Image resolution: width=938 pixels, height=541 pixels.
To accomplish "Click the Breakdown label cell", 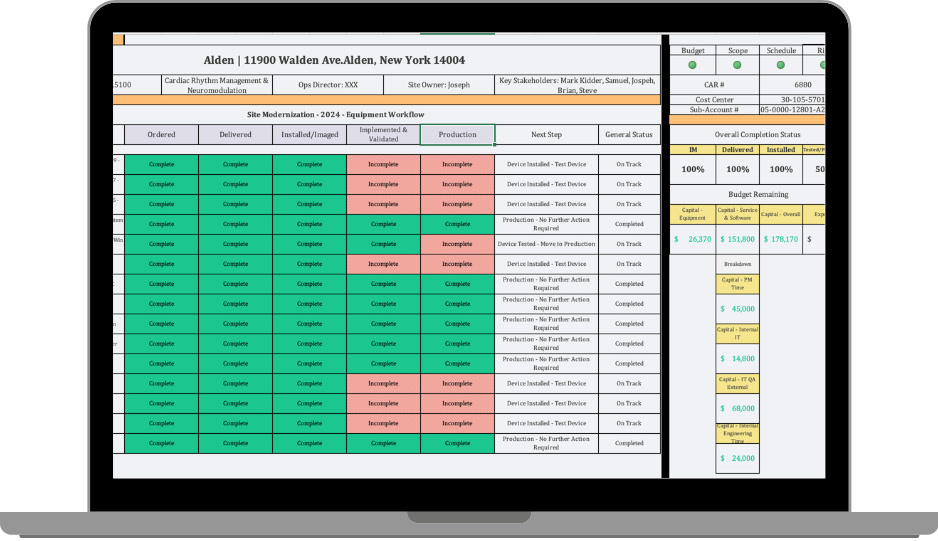I will [738, 264].
